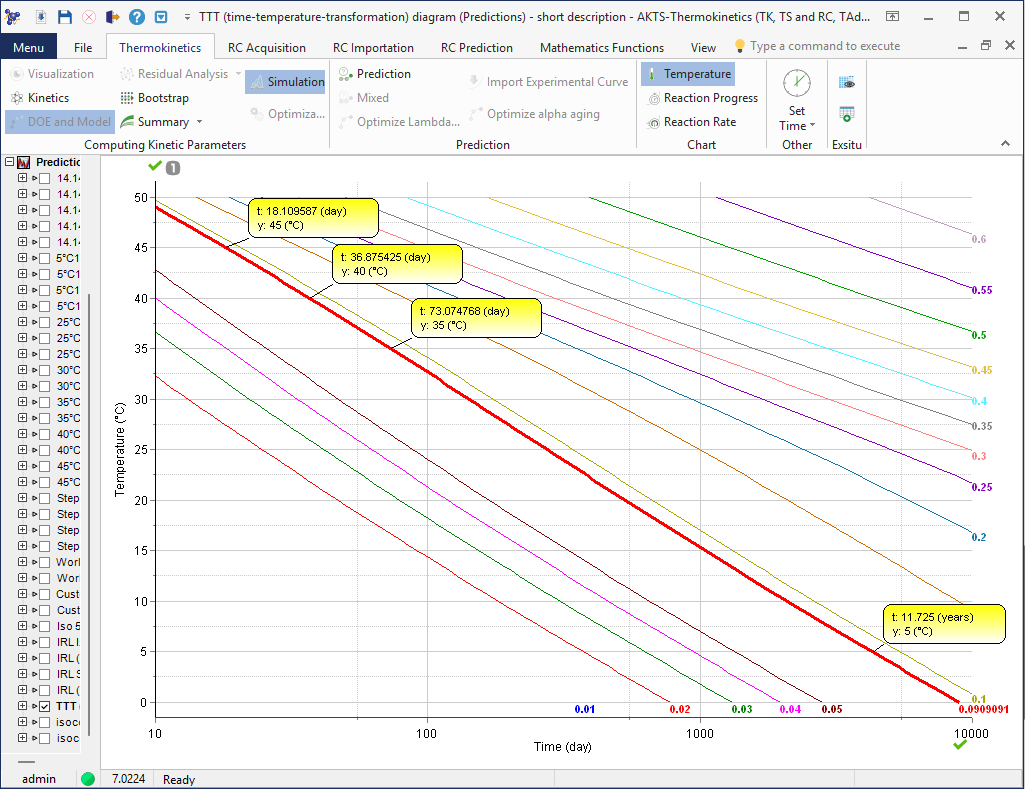Click the Prediction button in ribbon
This screenshot has height=789, width=1025.
pyautogui.click(x=375, y=74)
